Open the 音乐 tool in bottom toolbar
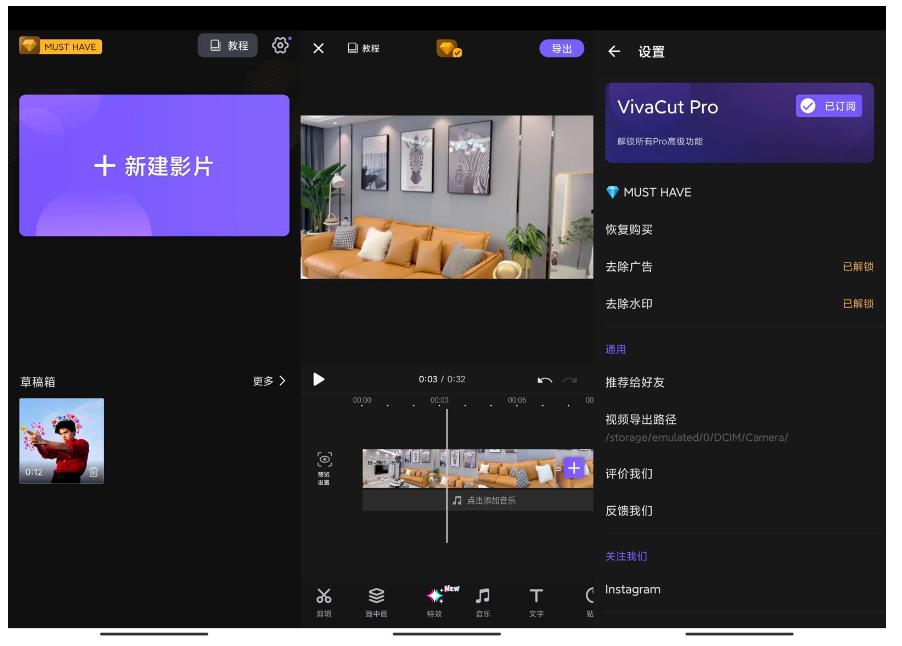Viewport: 902px width, 646px height. (483, 601)
